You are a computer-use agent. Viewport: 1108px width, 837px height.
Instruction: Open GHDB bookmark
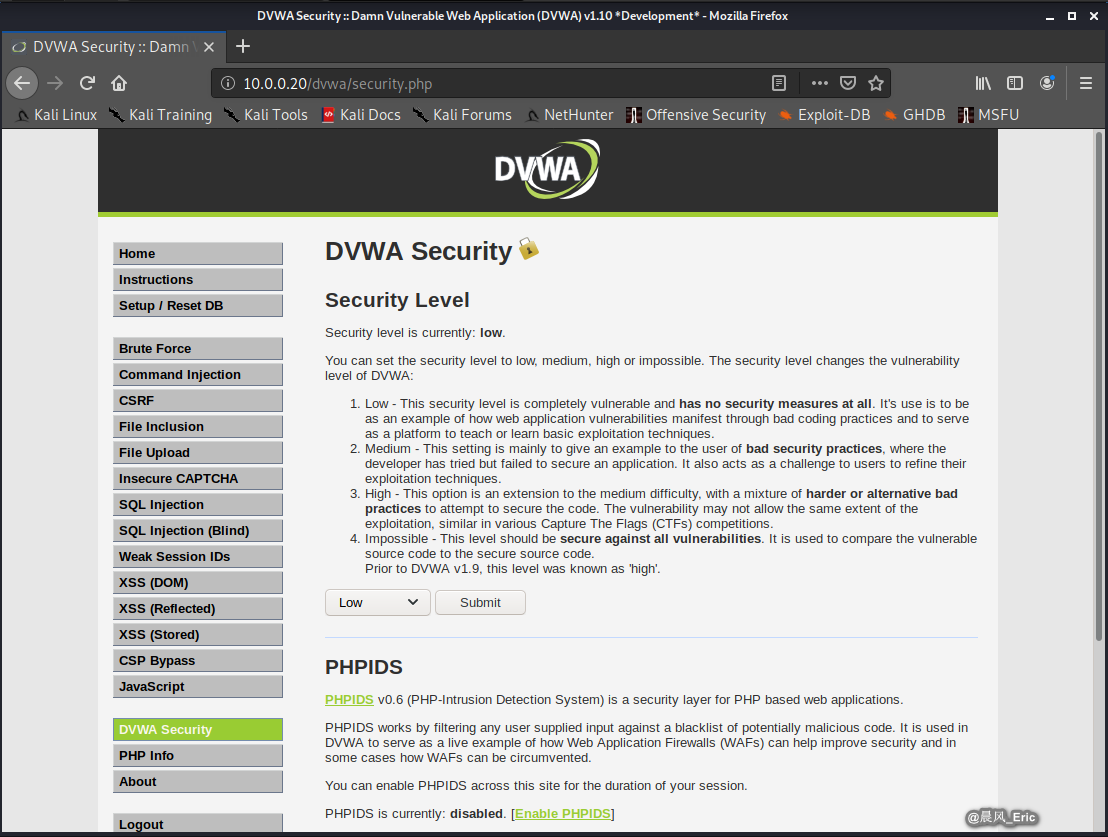[x=914, y=115]
